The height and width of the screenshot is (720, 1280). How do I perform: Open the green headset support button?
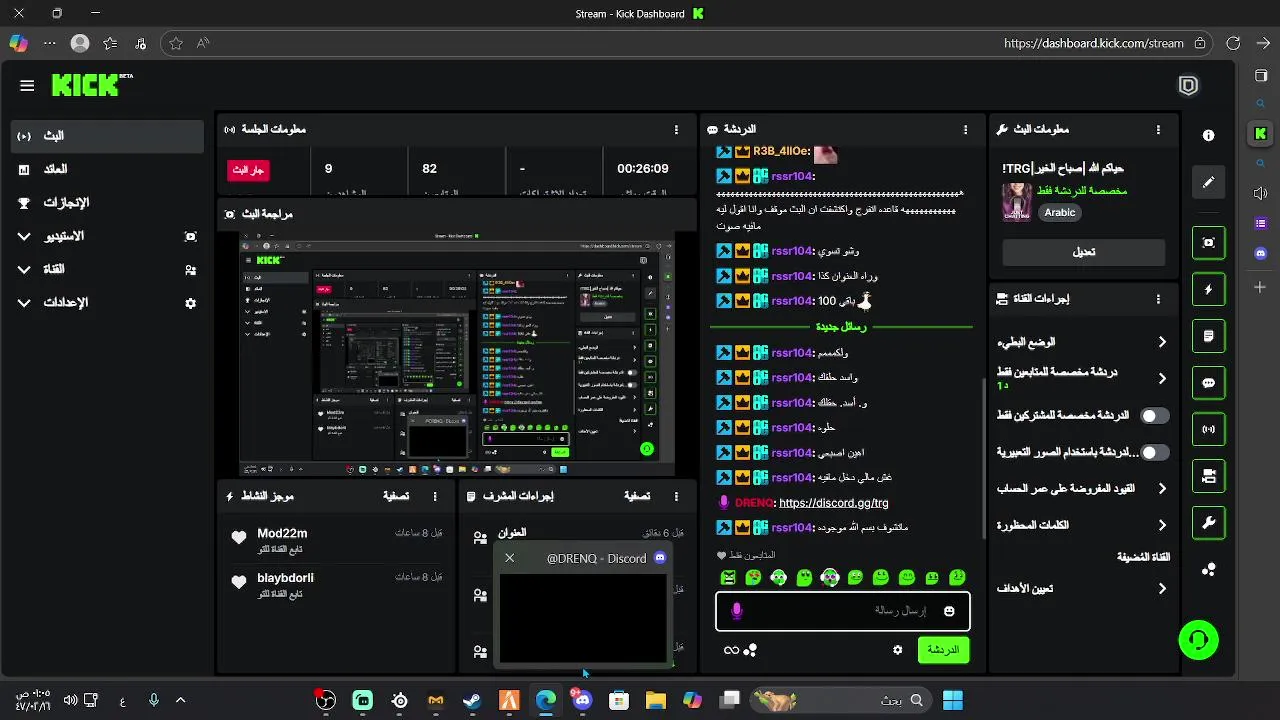pyautogui.click(x=1198, y=639)
